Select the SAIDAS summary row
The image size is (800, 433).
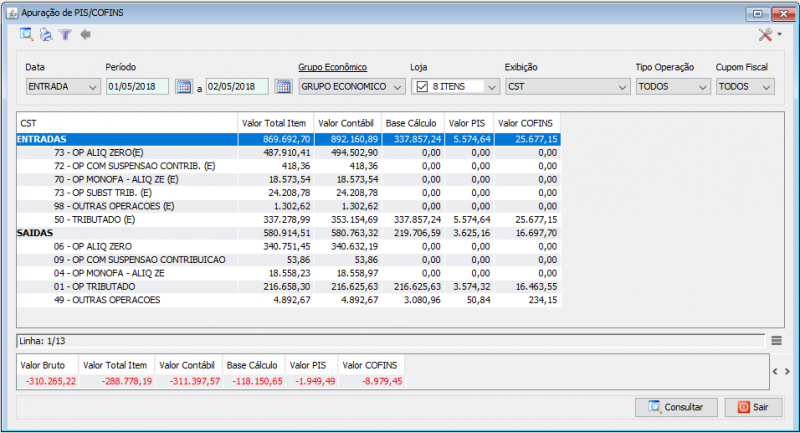click(x=289, y=233)
